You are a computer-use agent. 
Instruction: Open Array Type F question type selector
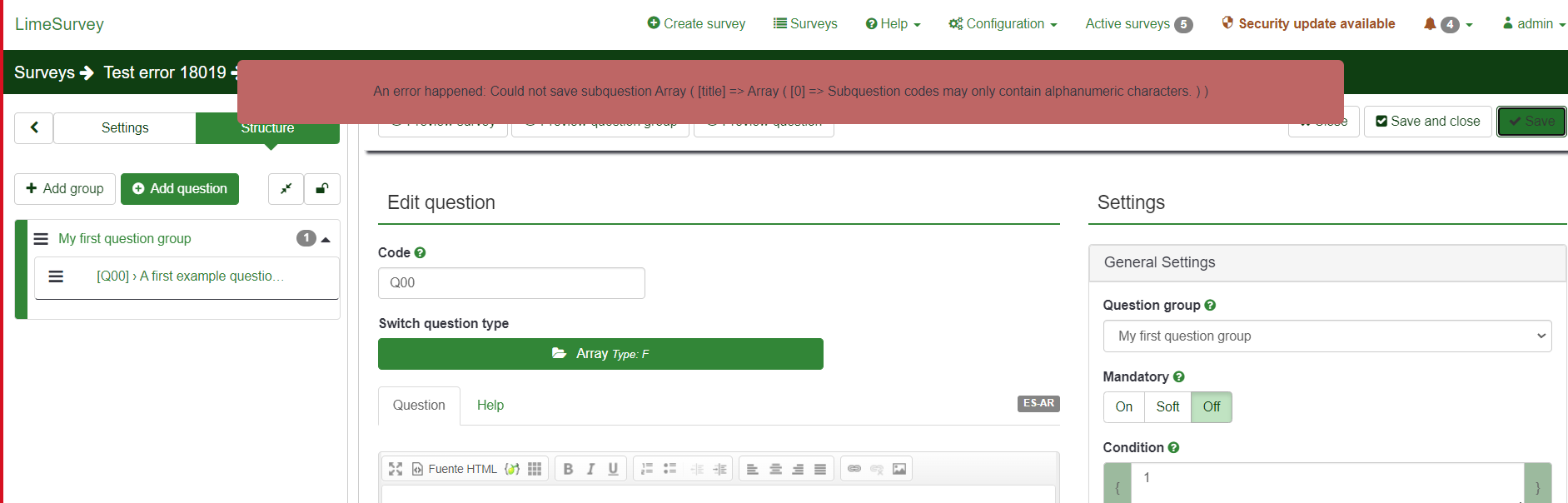point(600,354)
